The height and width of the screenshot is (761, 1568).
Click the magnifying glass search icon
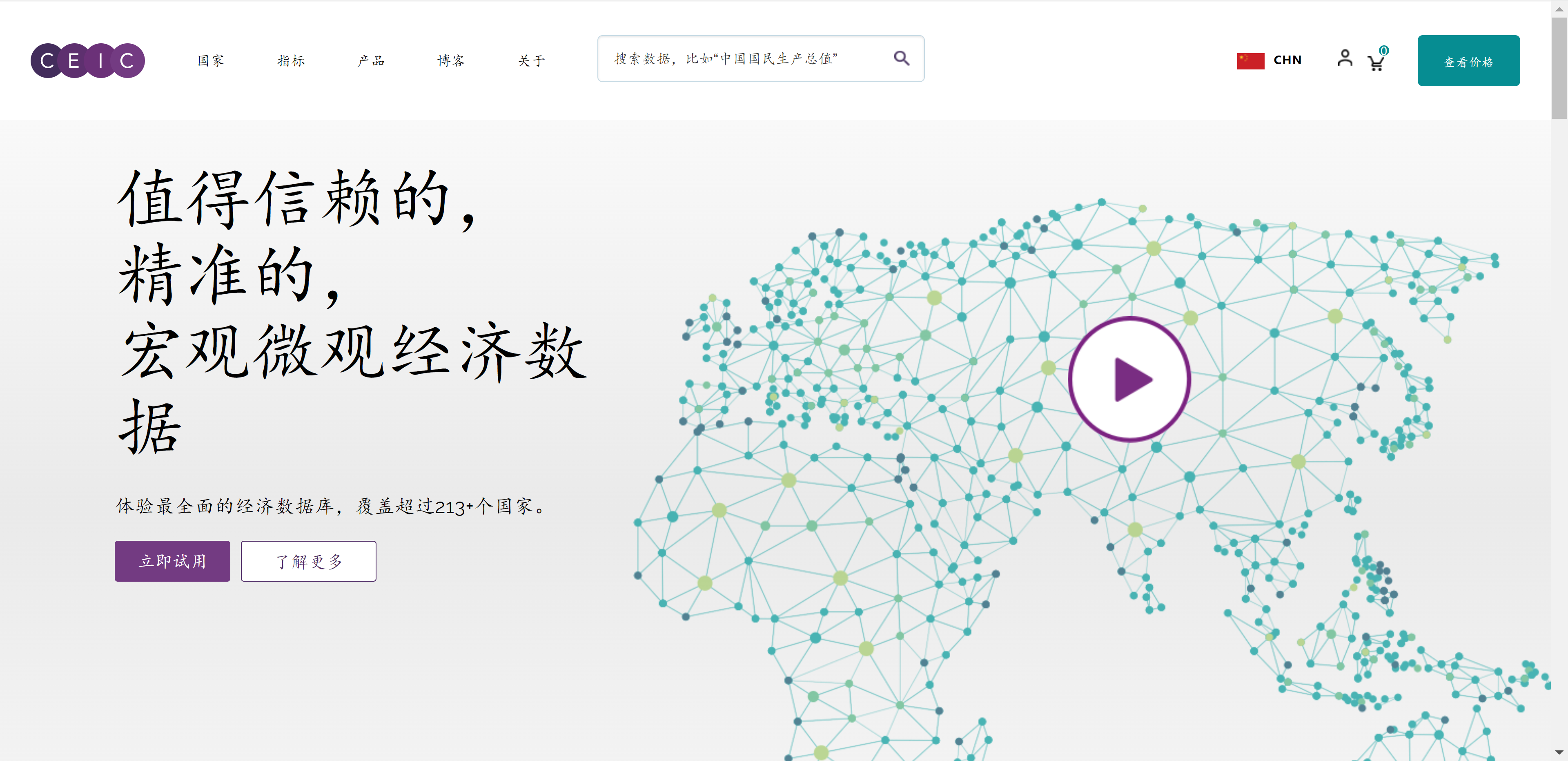pos(901,58)
